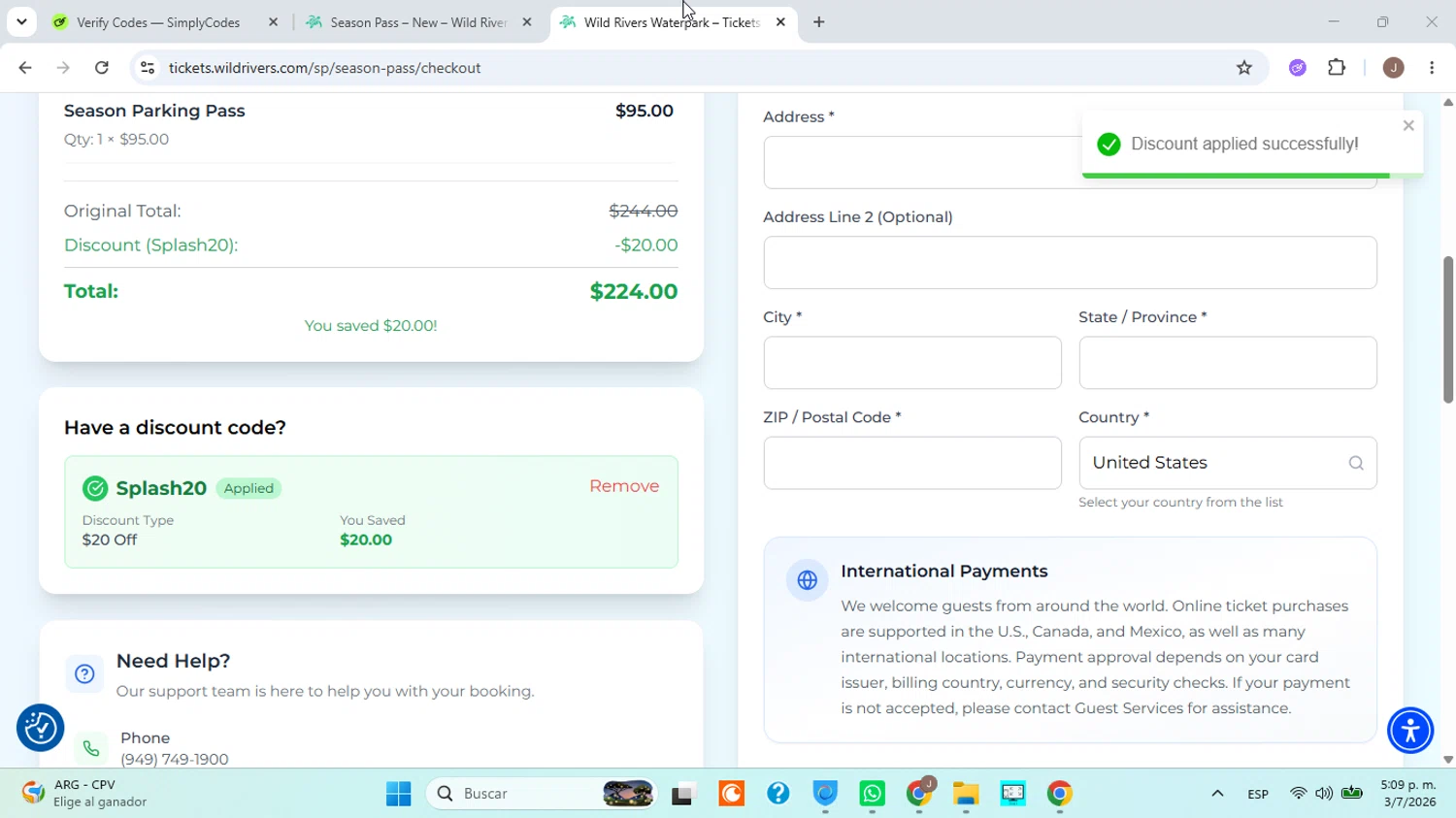
Task: Focus the Address Line 2 (Optional) field
Action: pos(1070,262)
